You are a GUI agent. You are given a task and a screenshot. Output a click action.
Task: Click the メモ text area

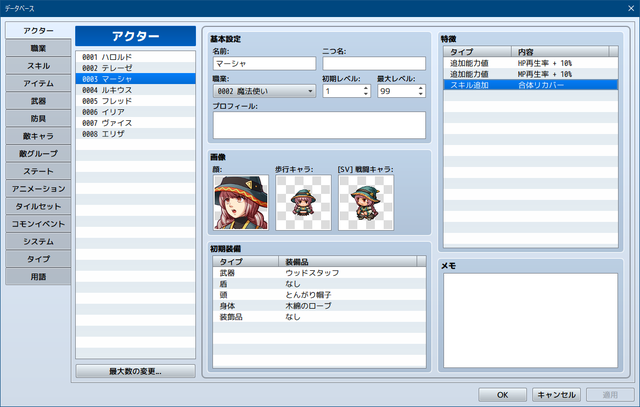(x=531, y=320)
